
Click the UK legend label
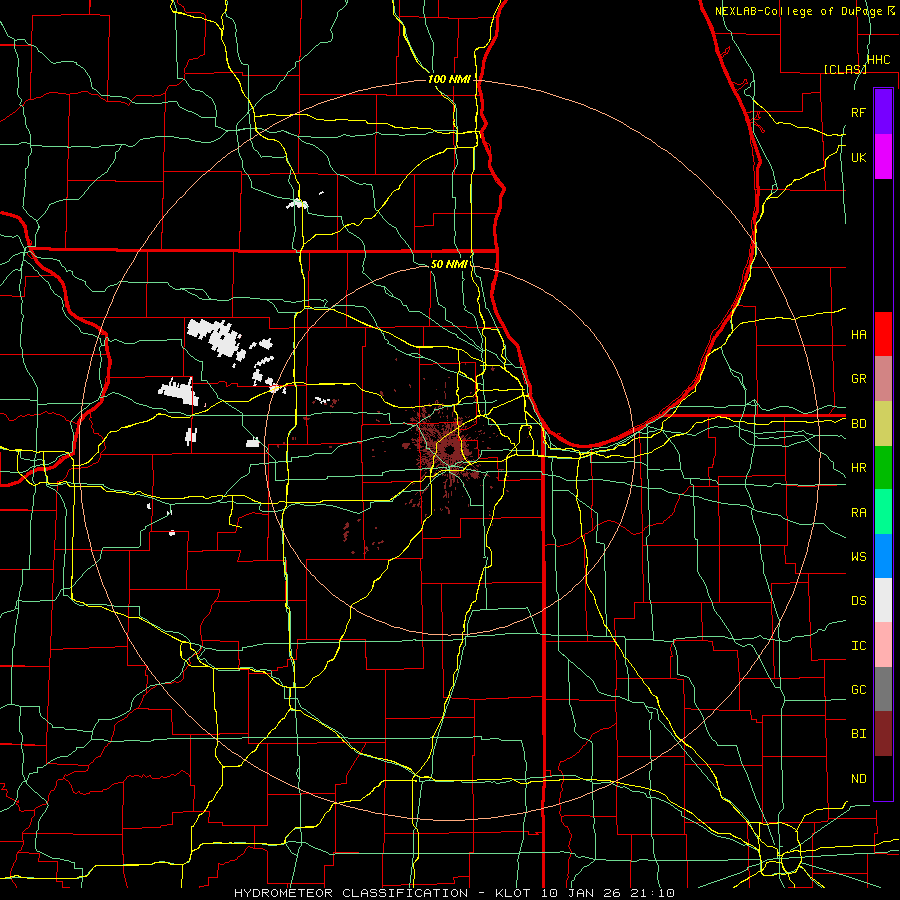tap(858, 157)
